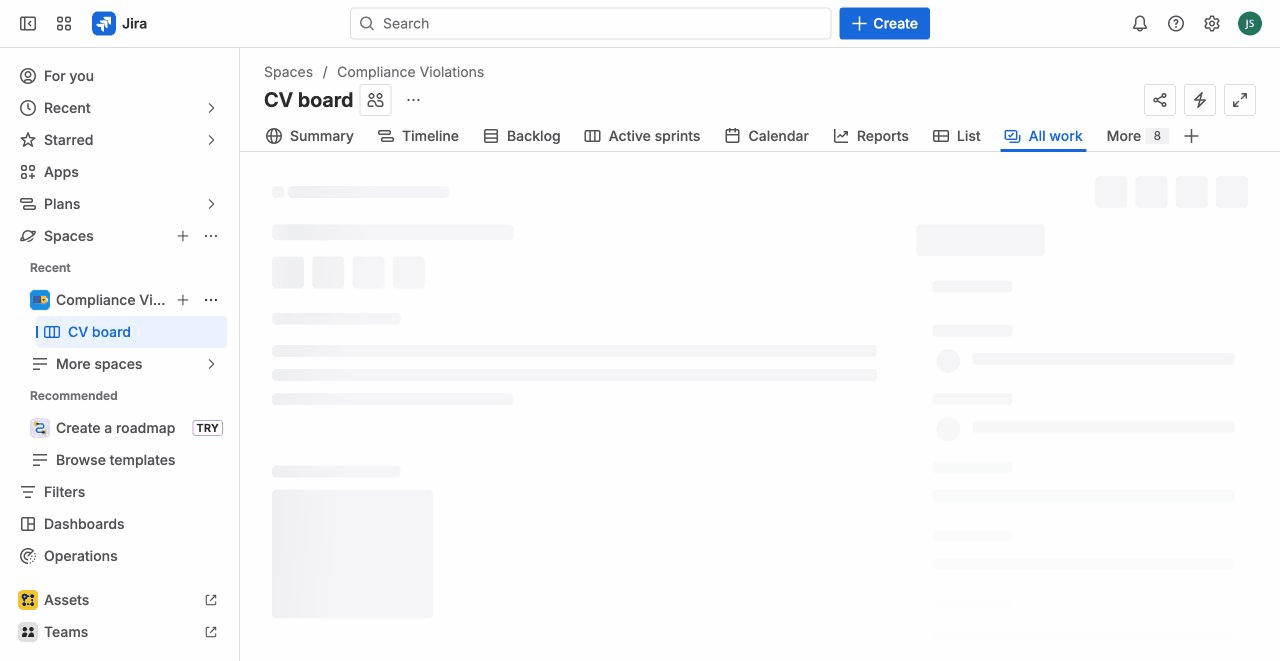Screen dimensions: 1280x661
Task: Click the blue Create button
Action: (884, 23)
